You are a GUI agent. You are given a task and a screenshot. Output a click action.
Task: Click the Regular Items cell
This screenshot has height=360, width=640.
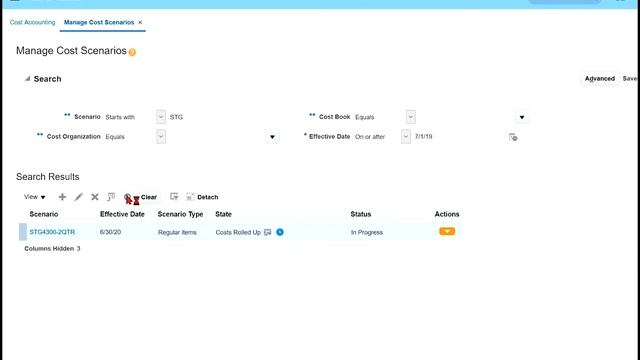click(x=177, y=232)
